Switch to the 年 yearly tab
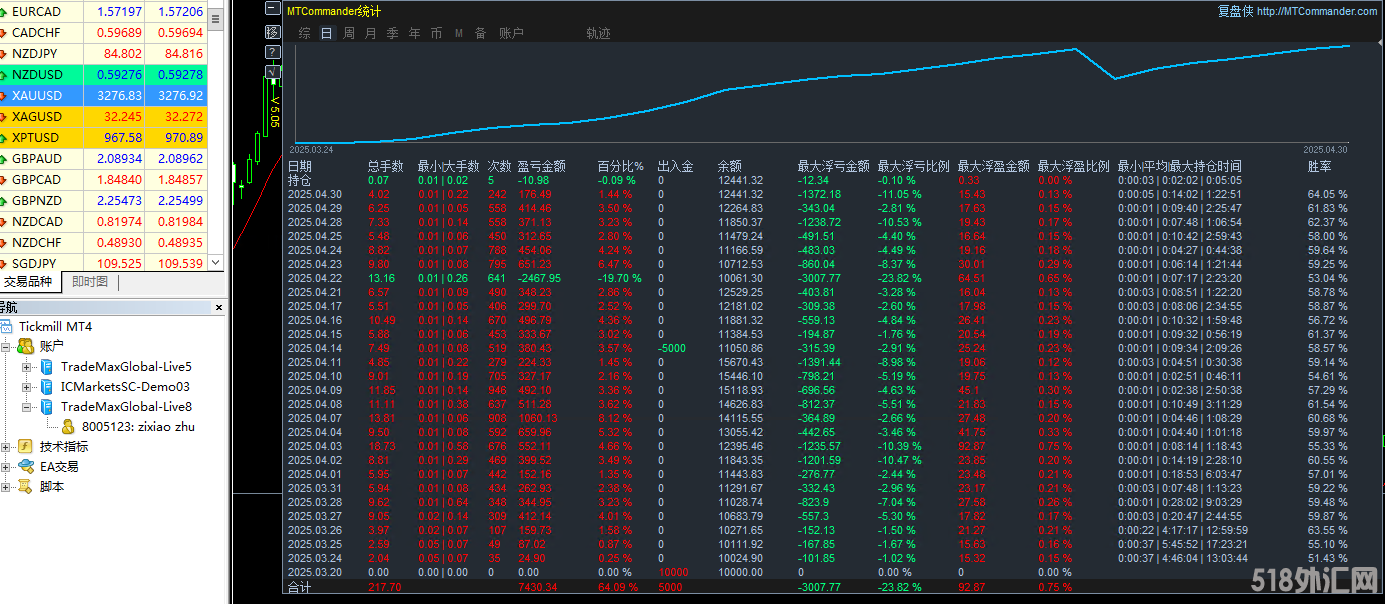 (415, 33)
